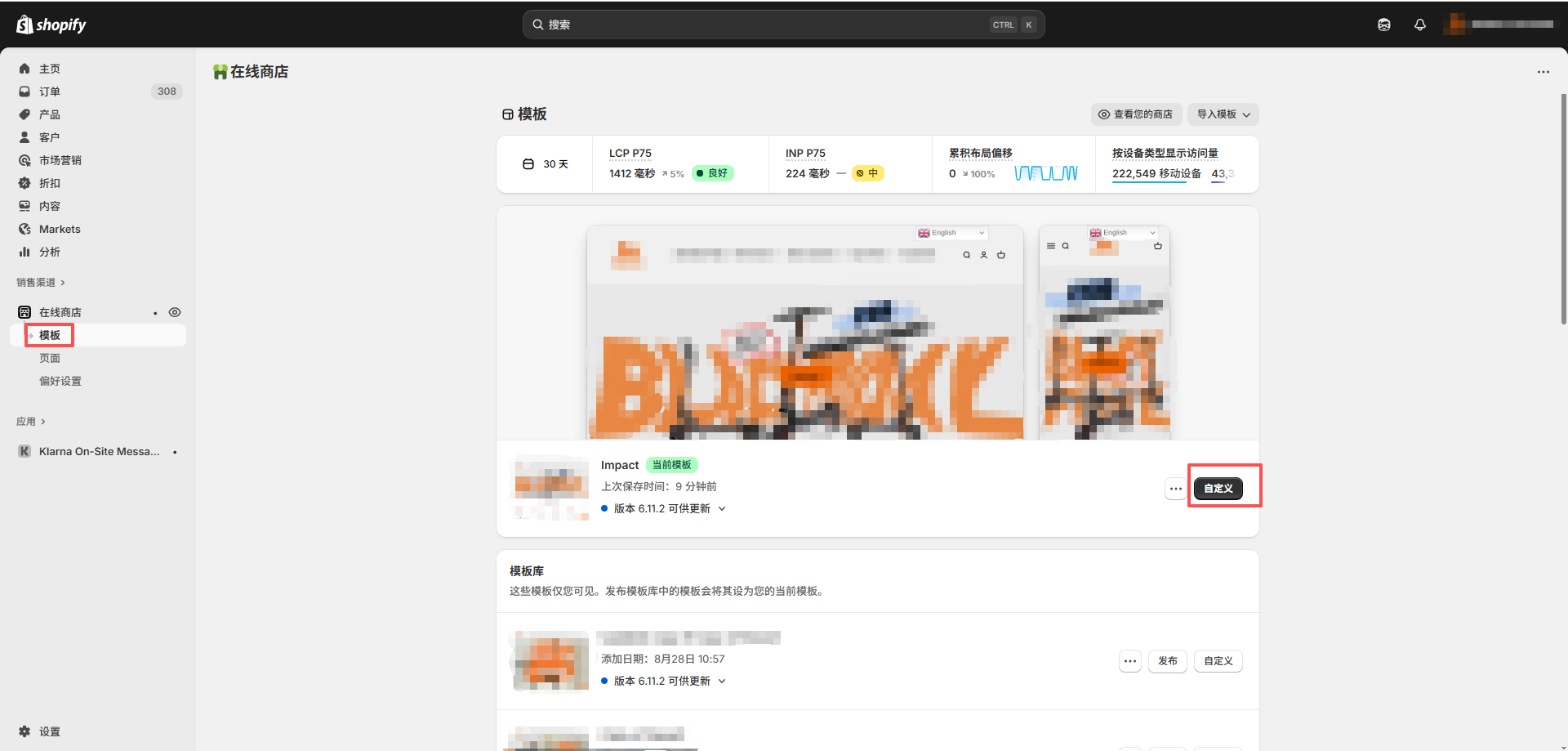Open the Sidekick assistant icon in top bar
Viewport: 1568px width, 751px height.
coord(1384,25)
